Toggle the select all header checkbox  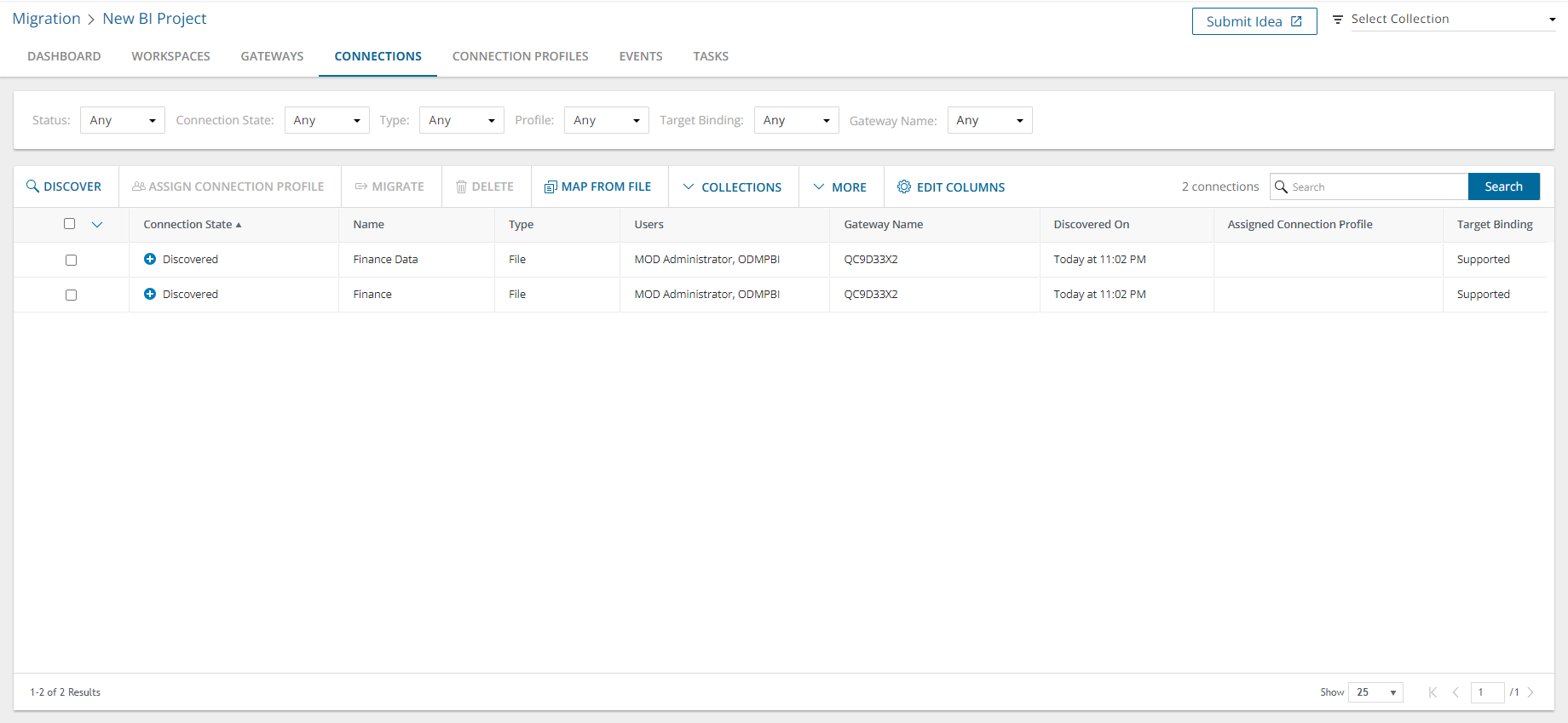pos(70,224)
